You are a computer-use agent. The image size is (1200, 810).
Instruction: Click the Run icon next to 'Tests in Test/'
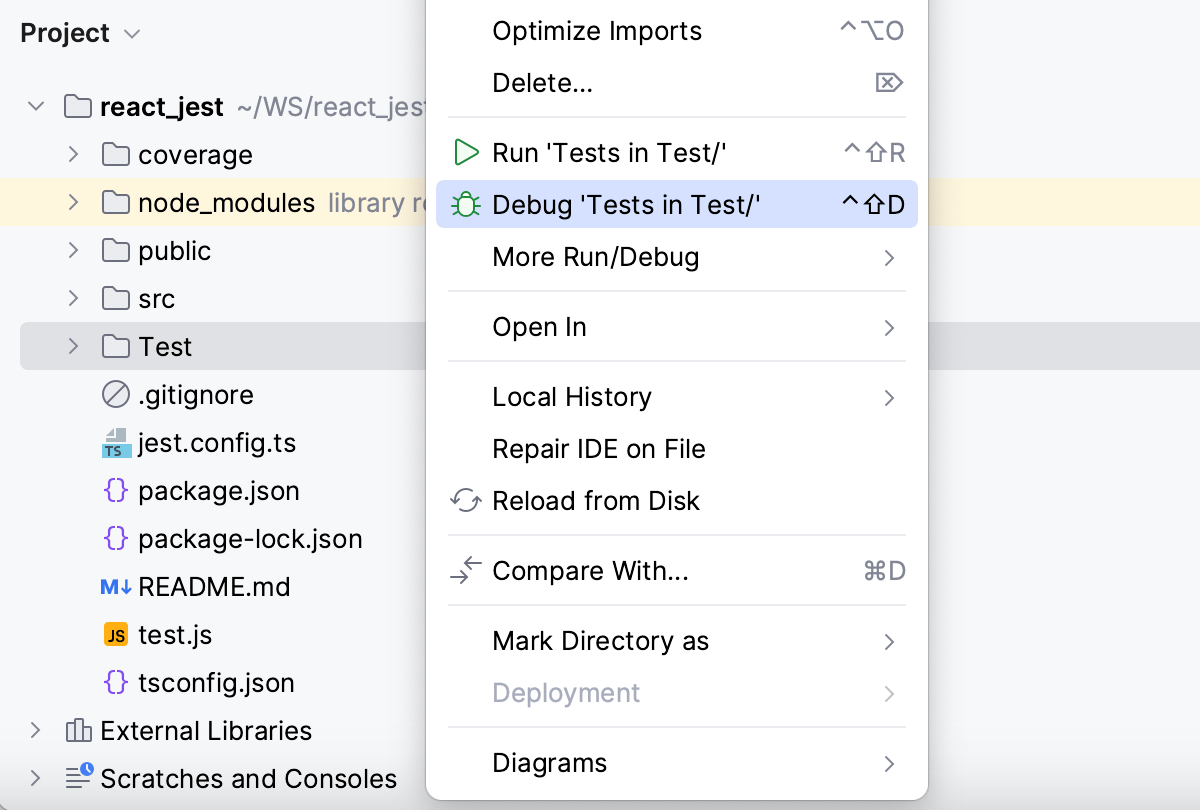[x=466, y=152]
